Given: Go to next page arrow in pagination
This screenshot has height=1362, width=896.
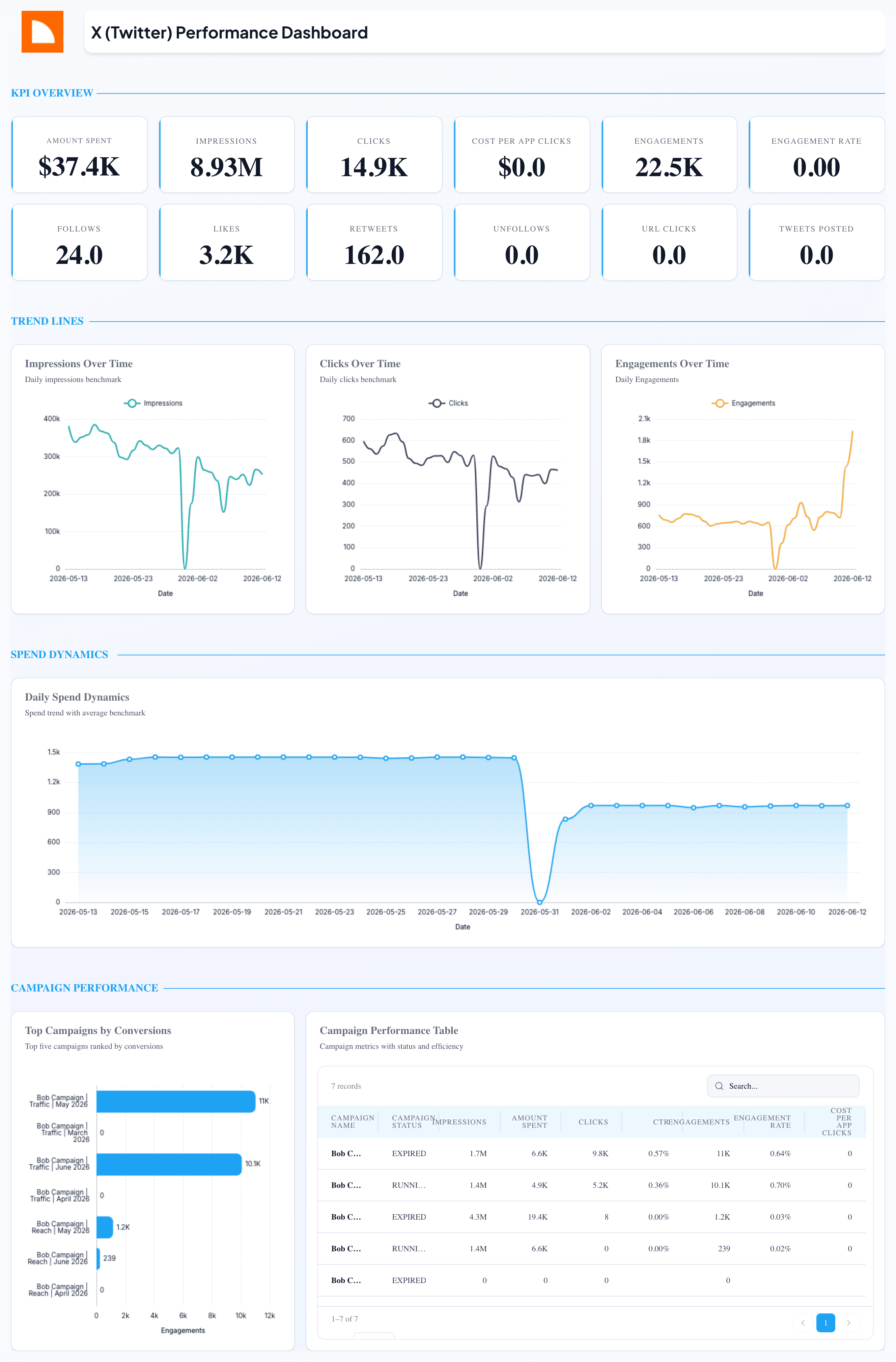Looking at the screenshot, I should (848, 1323).
